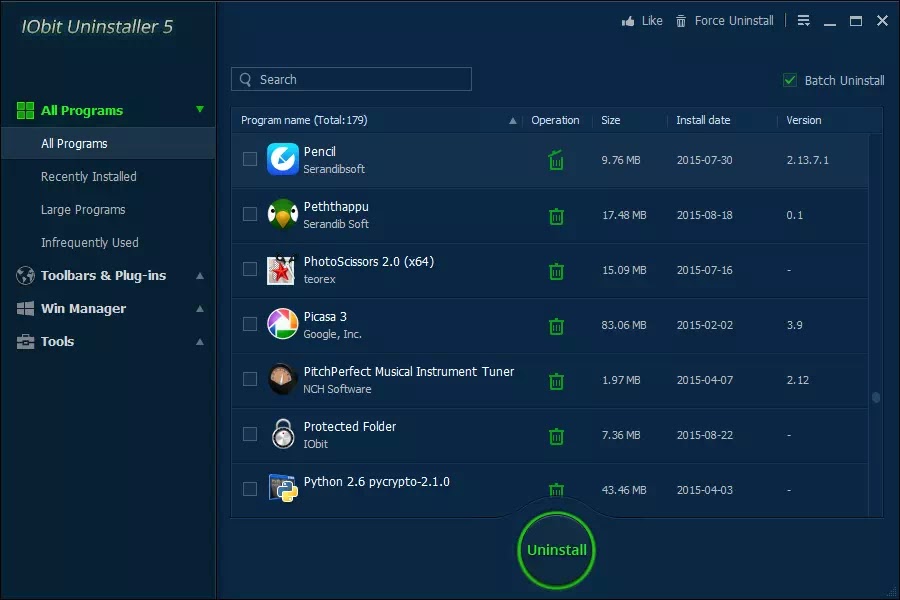
Task: Collapse the All Programs section arrow
Action: pos(200,109)
